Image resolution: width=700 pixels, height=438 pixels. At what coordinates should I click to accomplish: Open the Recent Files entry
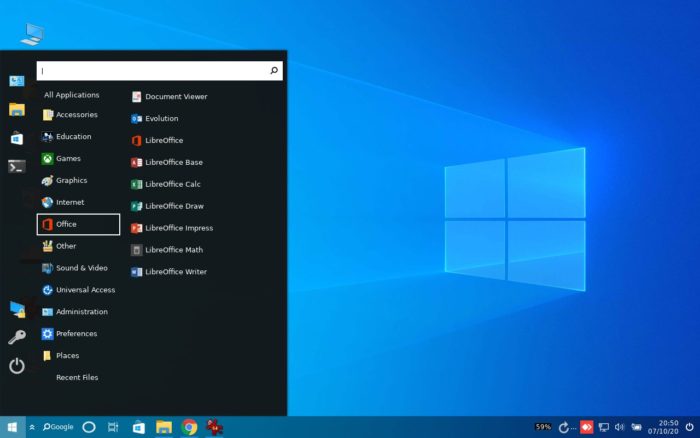pos(77,377)
